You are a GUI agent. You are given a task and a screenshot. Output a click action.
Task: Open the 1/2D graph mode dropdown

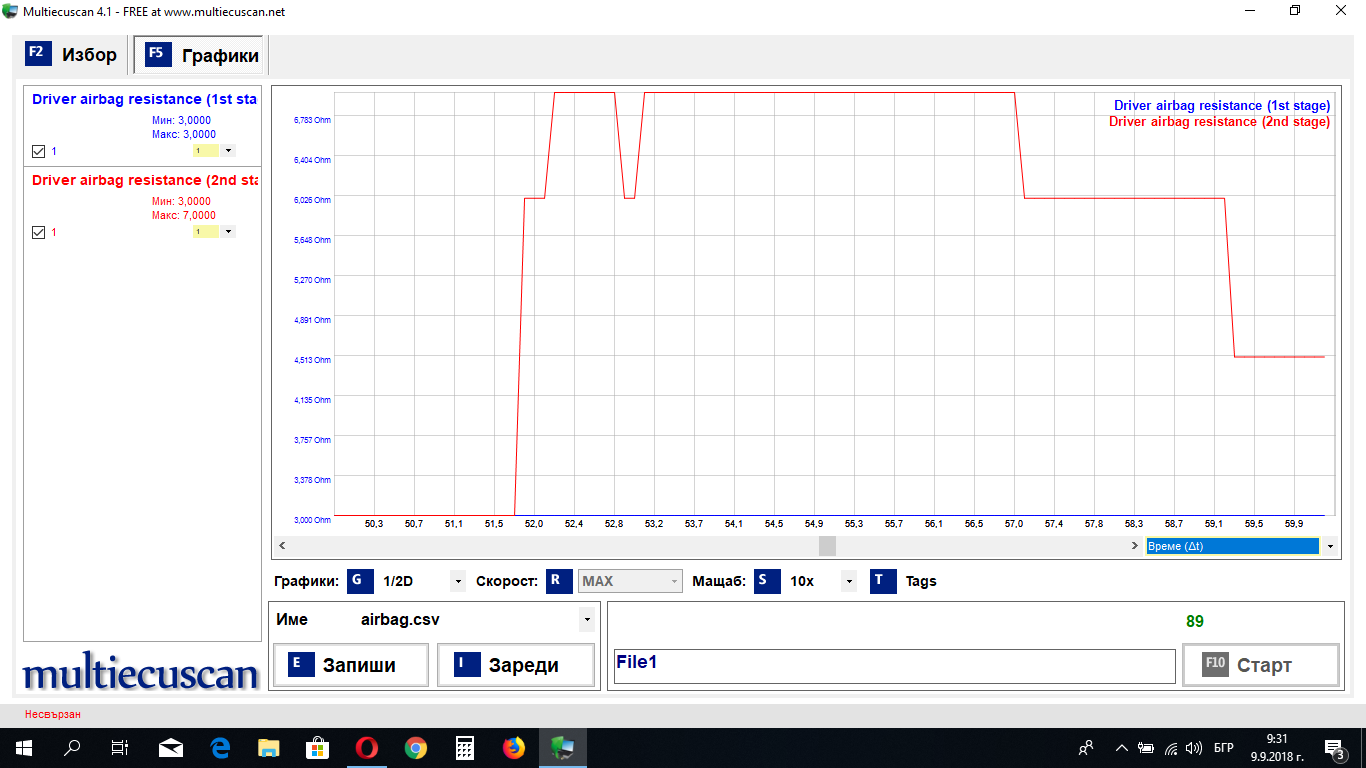click(458, 581)
